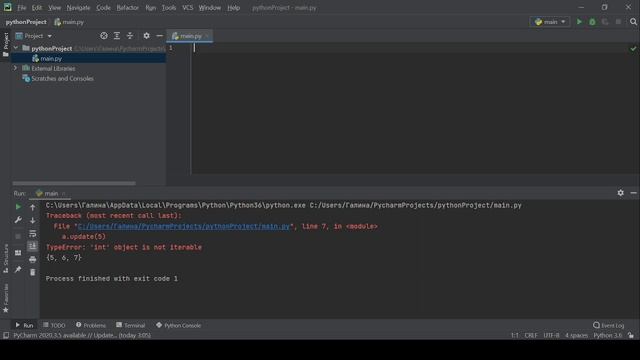Open the Tools menu
This screenshot has height=360, width=640.
[169, 8]
